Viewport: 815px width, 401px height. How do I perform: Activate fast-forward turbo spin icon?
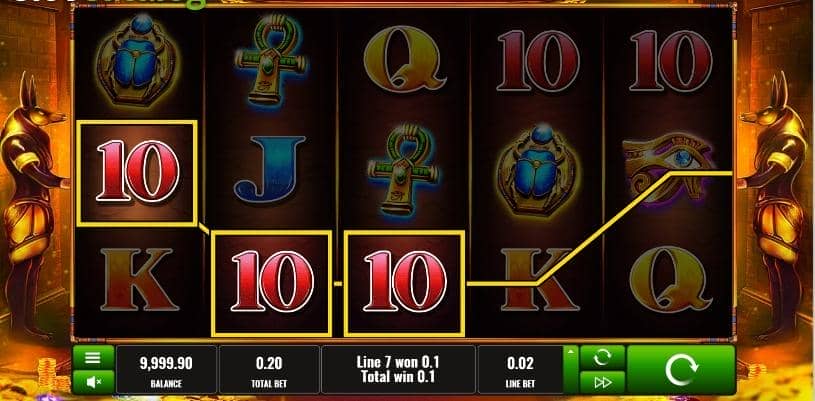(x=602, y=383)
